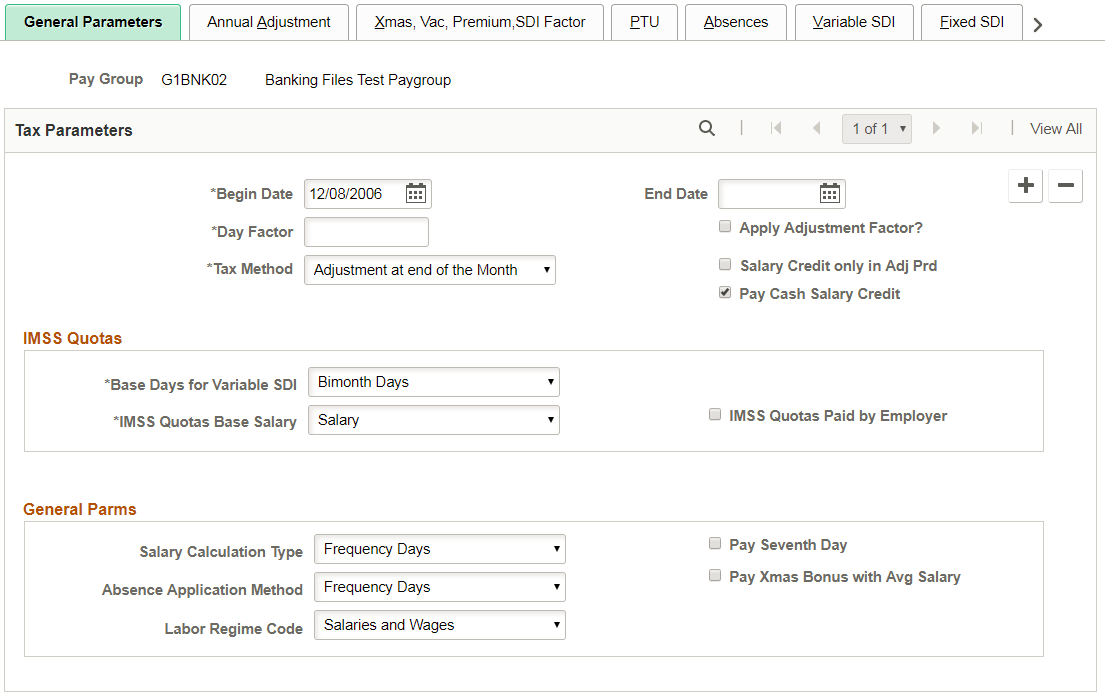Open the Absences tab
Screen dimensions: 1105x698
(736, 22)
